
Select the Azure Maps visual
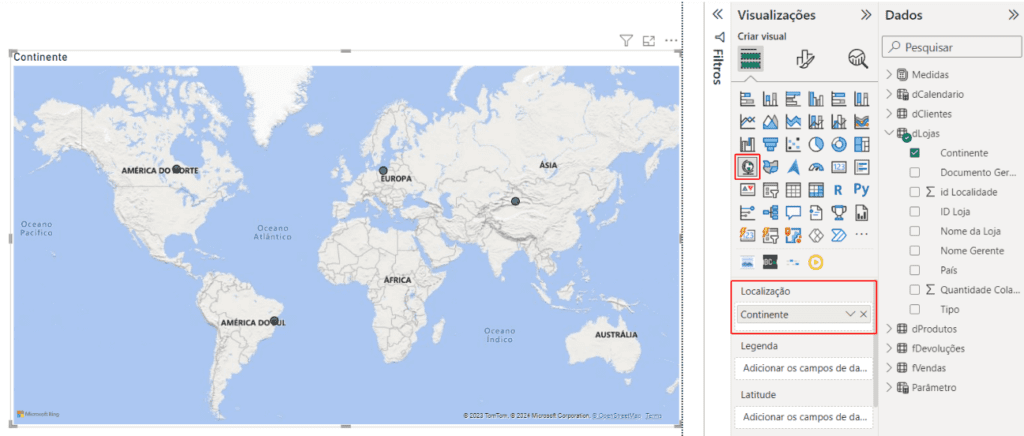[793, 167]
